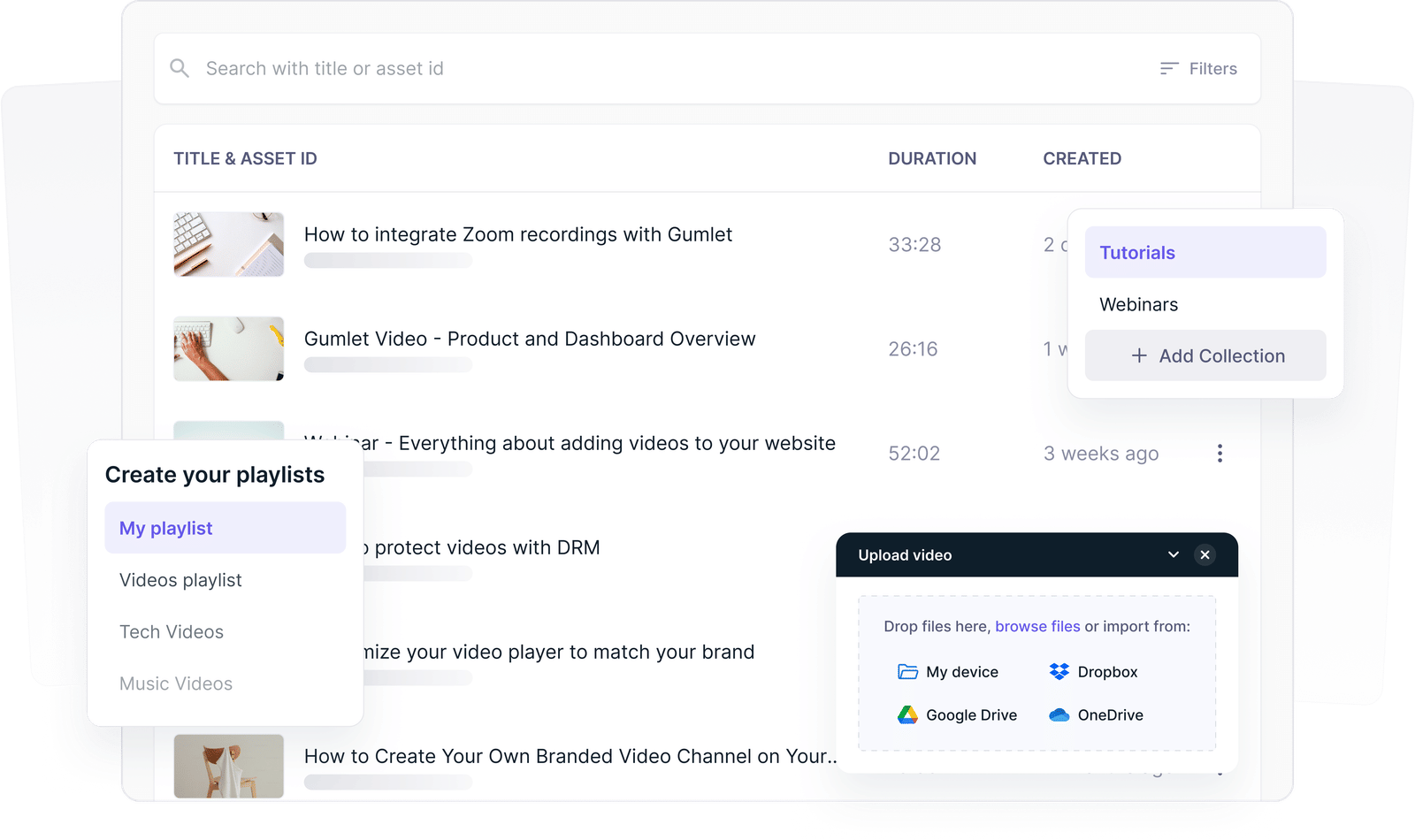
Task: Click the browse files link
Action: click(1038, 626)
